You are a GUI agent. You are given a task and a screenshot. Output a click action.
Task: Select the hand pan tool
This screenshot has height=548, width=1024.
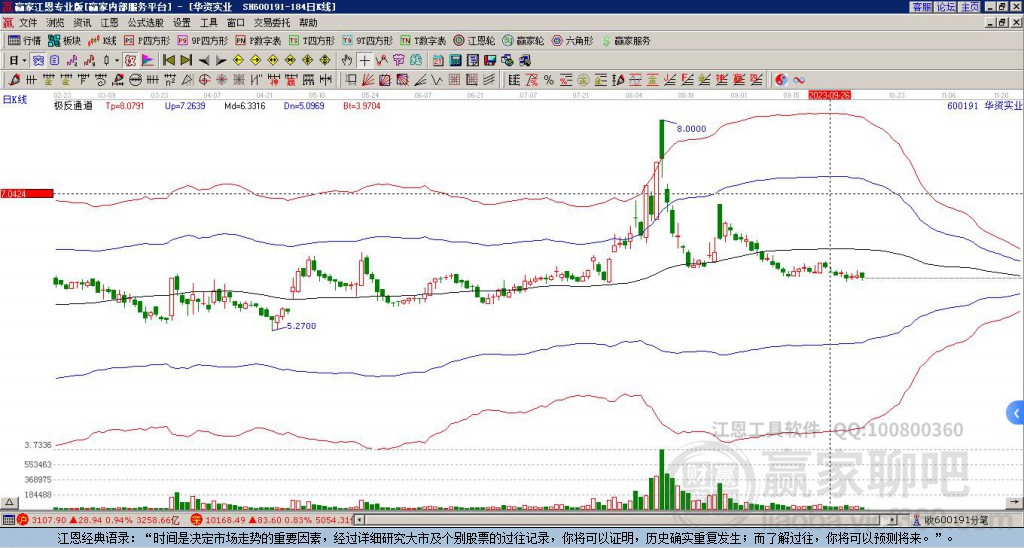[x=347, y=61]
